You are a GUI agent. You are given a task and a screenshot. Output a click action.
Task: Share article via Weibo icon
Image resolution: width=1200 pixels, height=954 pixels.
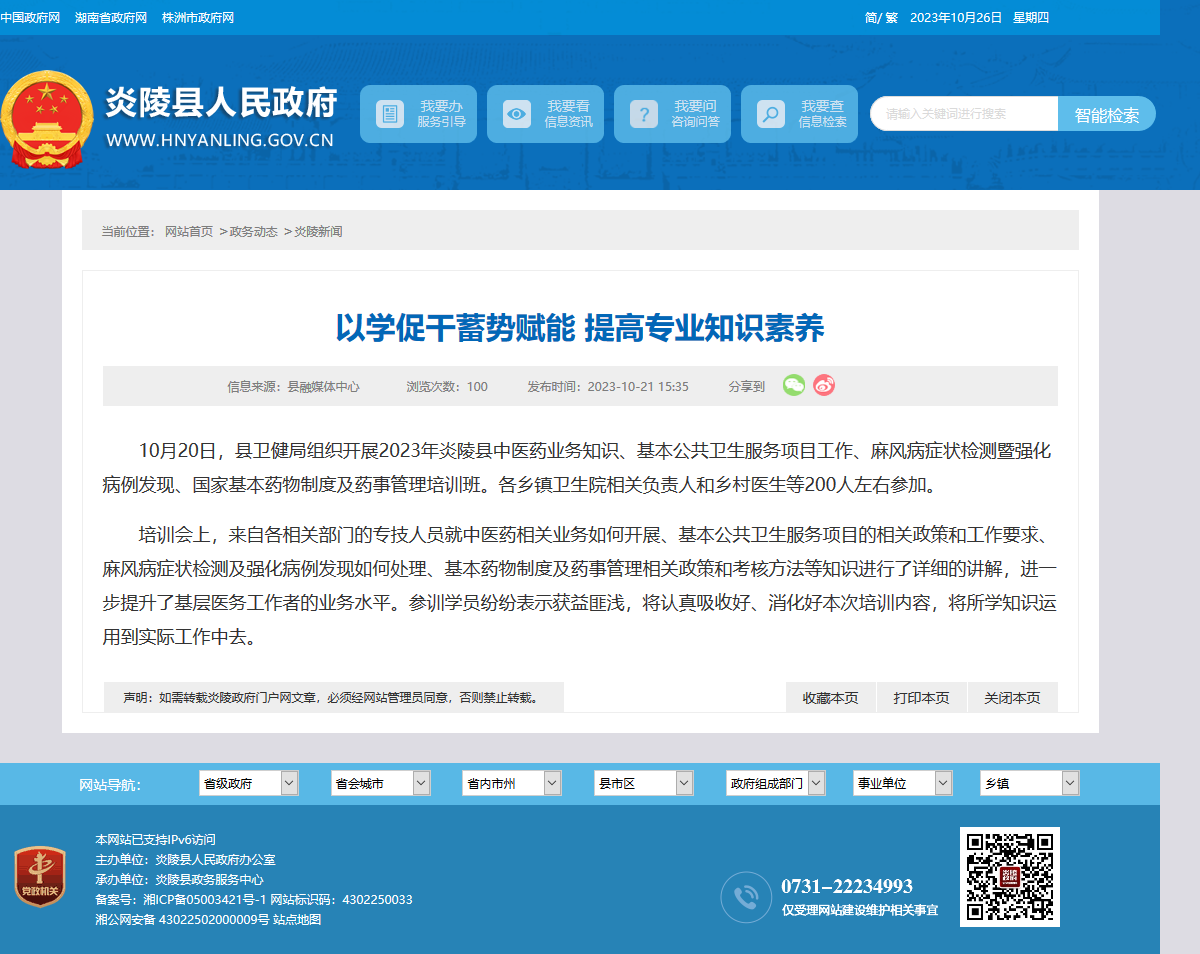tap(824, 385)
